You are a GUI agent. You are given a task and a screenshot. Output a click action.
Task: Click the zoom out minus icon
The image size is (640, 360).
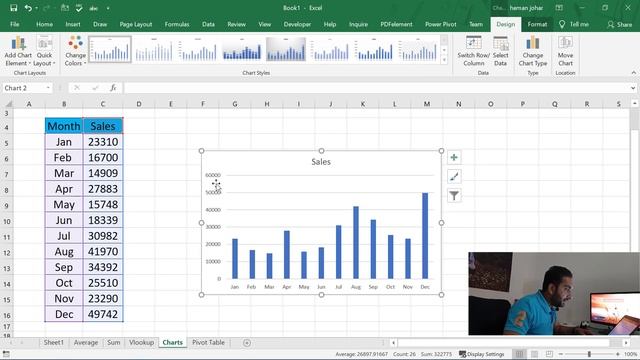click(561, 354)
